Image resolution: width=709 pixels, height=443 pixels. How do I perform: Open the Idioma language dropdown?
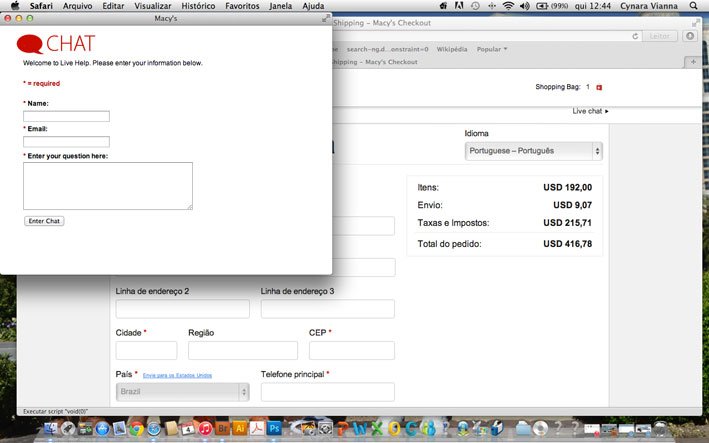(534, 151)
